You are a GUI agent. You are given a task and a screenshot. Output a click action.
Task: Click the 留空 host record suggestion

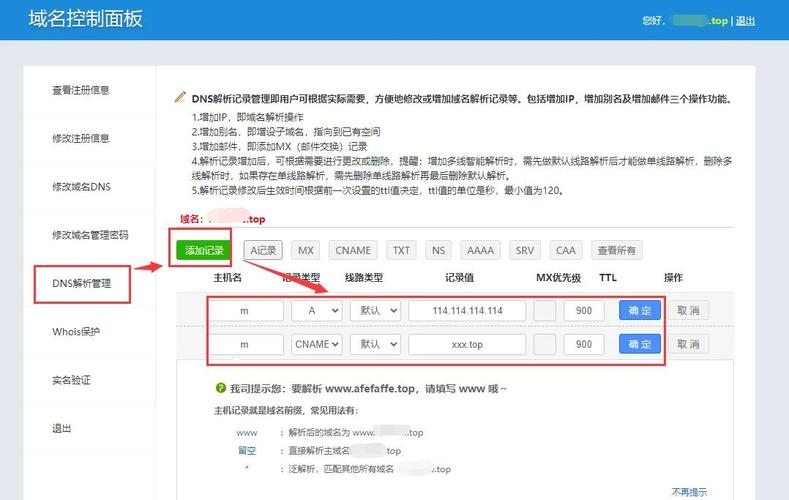246,451
